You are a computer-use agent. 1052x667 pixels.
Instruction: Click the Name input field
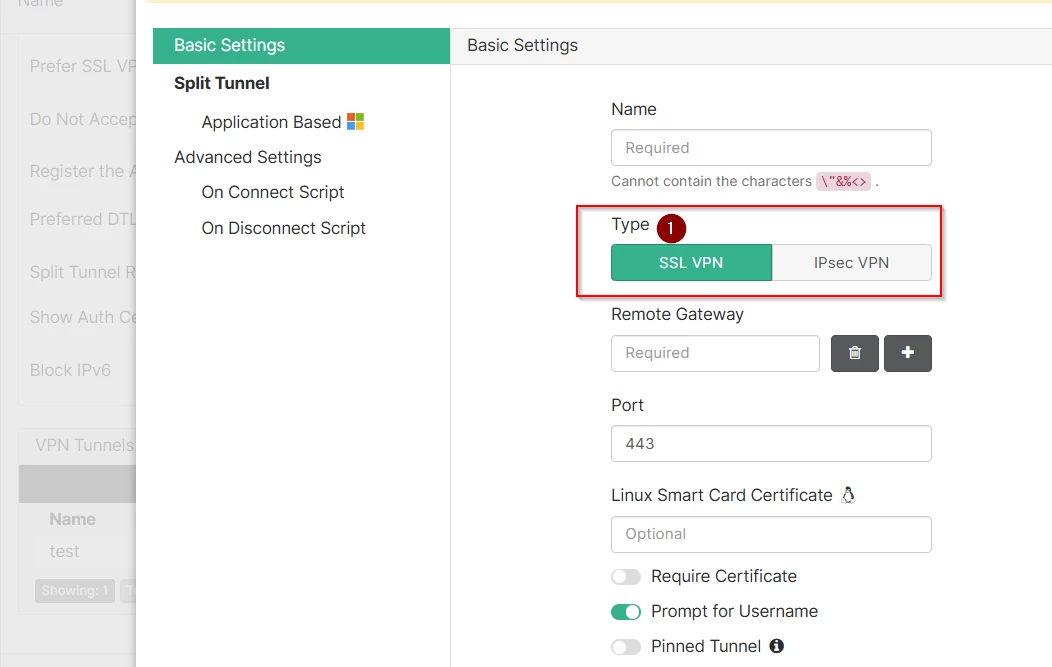(771, 148)
